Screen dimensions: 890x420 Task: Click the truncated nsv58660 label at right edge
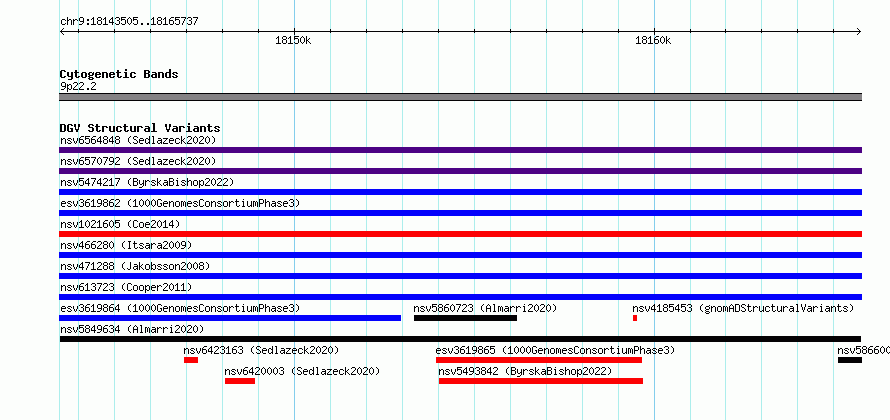pos(863,350)
